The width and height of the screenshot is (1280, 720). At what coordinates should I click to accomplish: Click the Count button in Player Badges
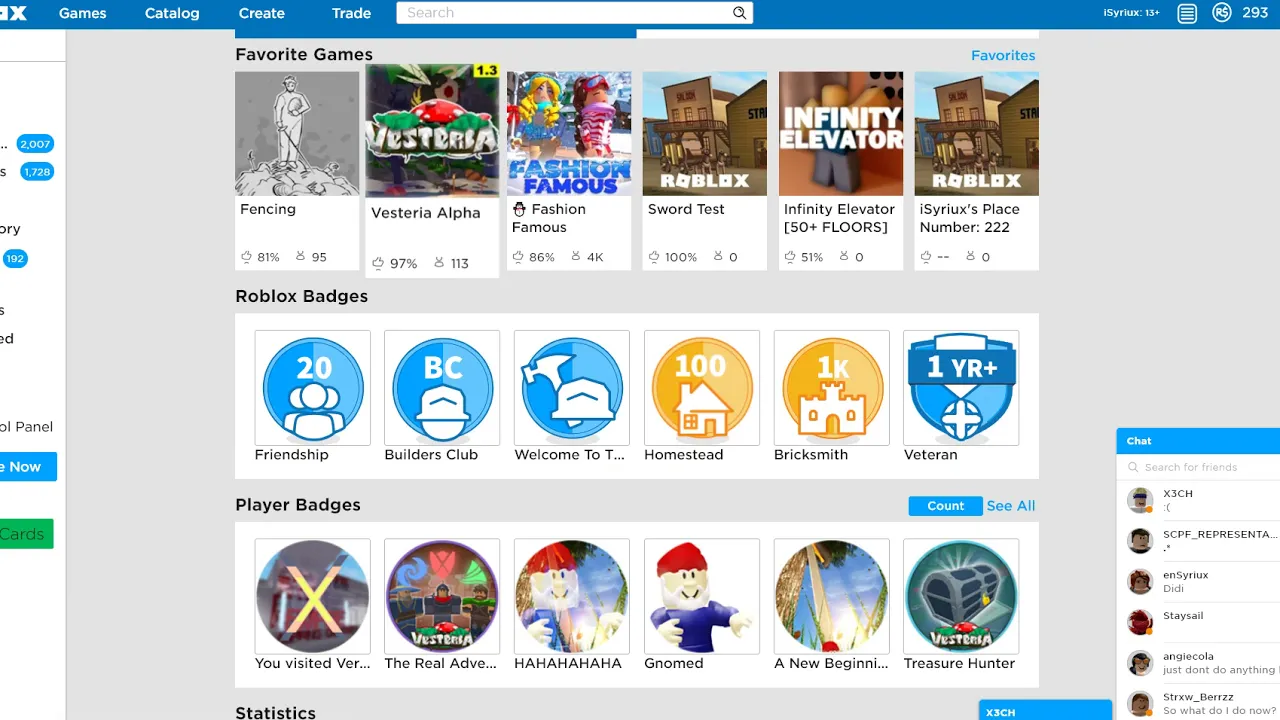pyautogui.click(x=945, y=506)
